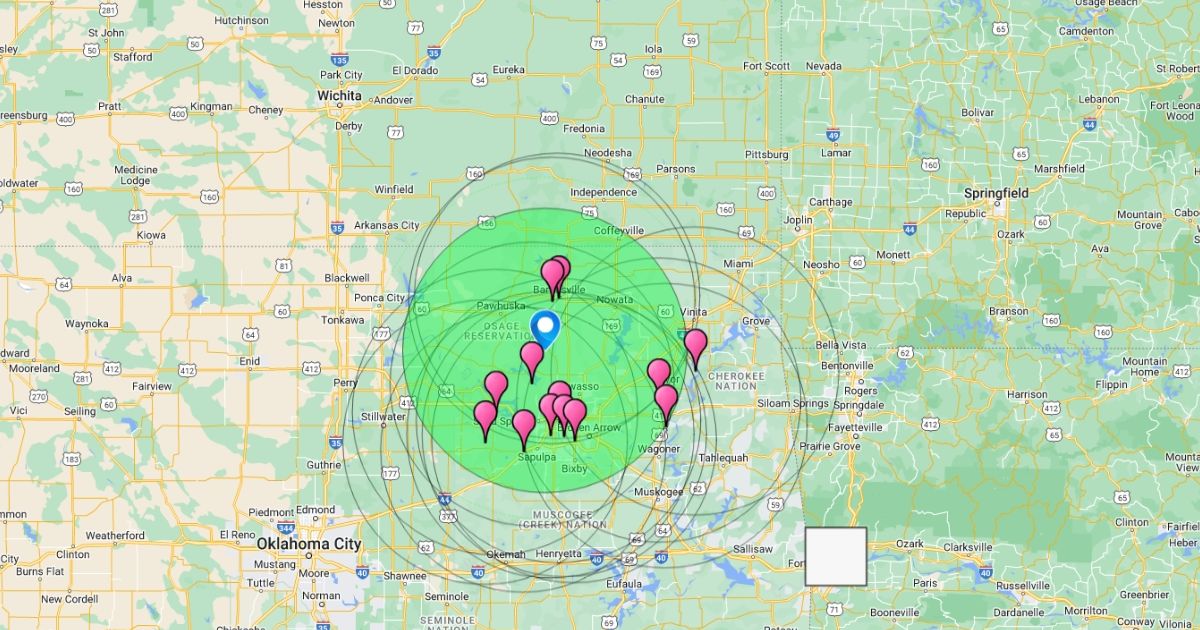Select the Joplin label
Screen dimensions: 1200x630
click(x=798, y=220)
